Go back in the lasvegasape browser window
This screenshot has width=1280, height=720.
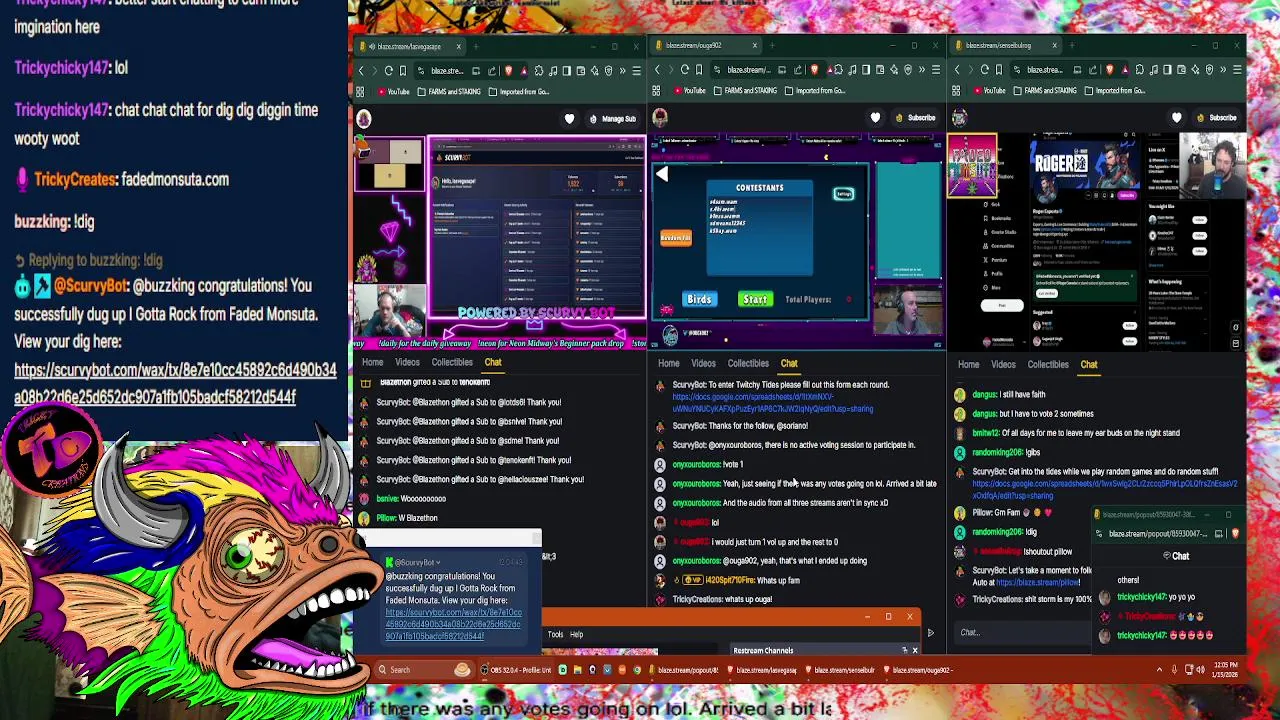[361, 71]
